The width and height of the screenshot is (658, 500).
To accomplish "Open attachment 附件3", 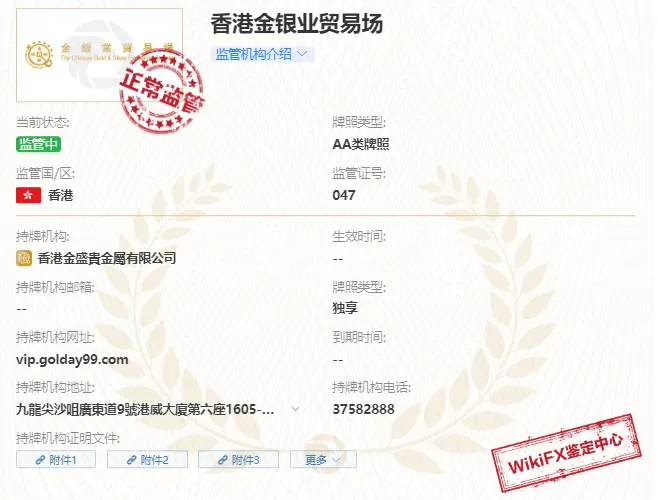I will (238, 460).
